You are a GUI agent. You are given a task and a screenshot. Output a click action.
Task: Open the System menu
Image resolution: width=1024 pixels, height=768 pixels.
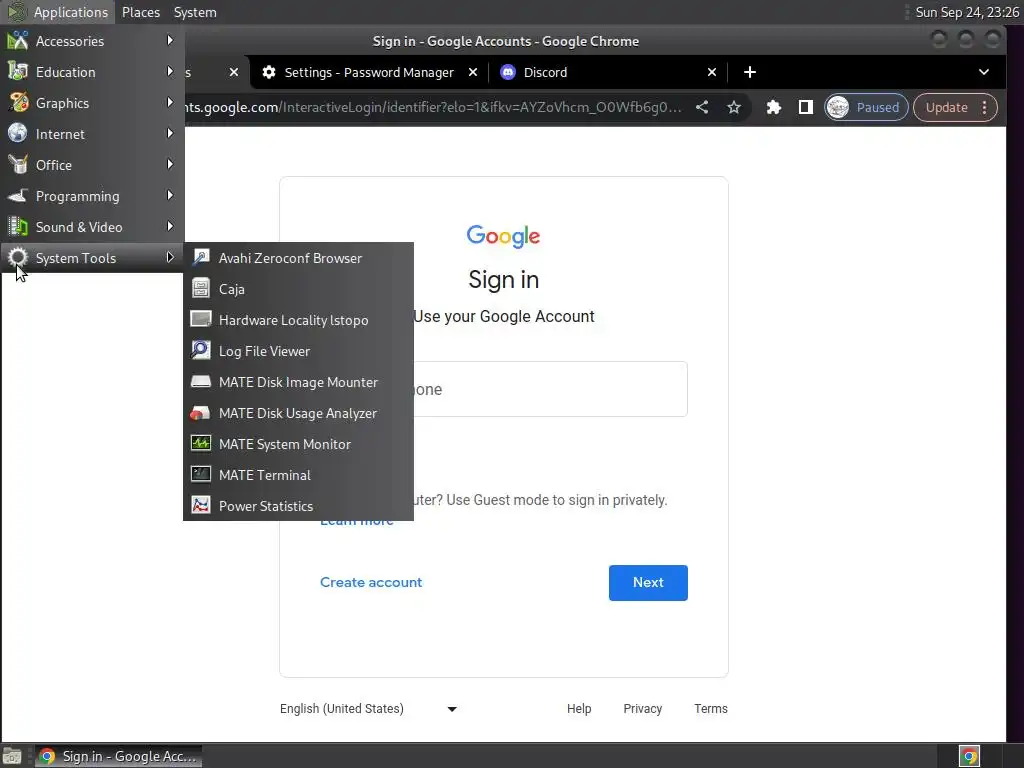(x=195, y=12)
